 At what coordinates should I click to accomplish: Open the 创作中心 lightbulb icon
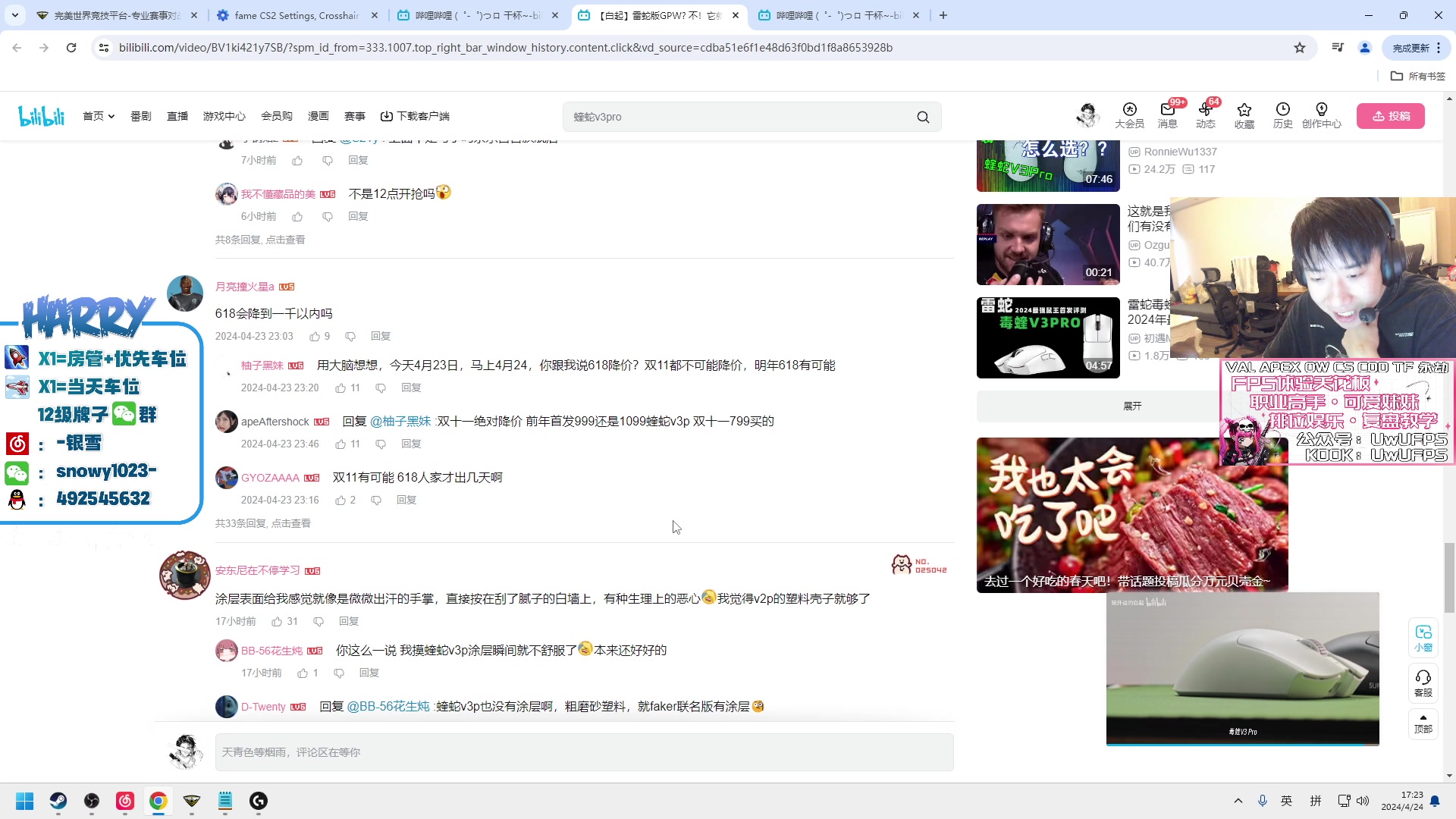point(1322,115)
